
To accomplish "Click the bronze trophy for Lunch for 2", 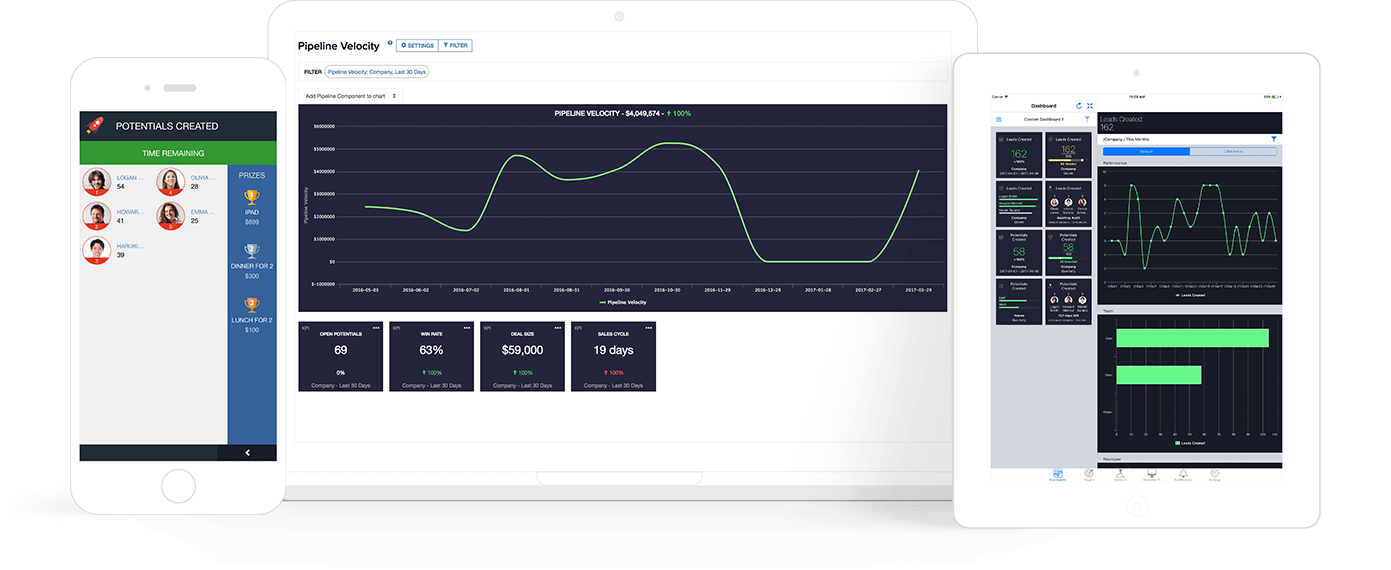I will 251,305.
